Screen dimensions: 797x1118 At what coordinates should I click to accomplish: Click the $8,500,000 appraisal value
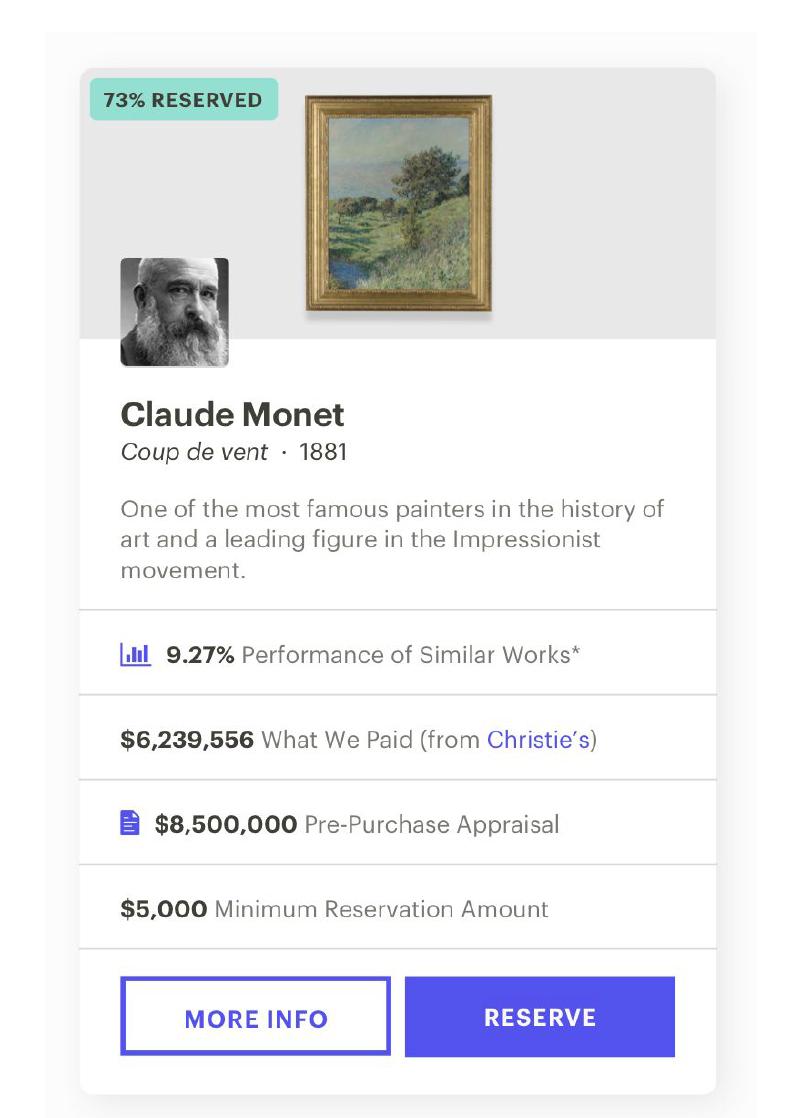[226, 825]
